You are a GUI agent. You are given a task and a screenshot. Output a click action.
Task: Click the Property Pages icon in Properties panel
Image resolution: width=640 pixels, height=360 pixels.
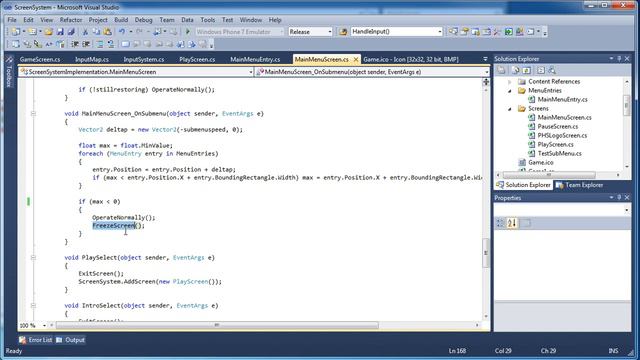coord(526,223)
